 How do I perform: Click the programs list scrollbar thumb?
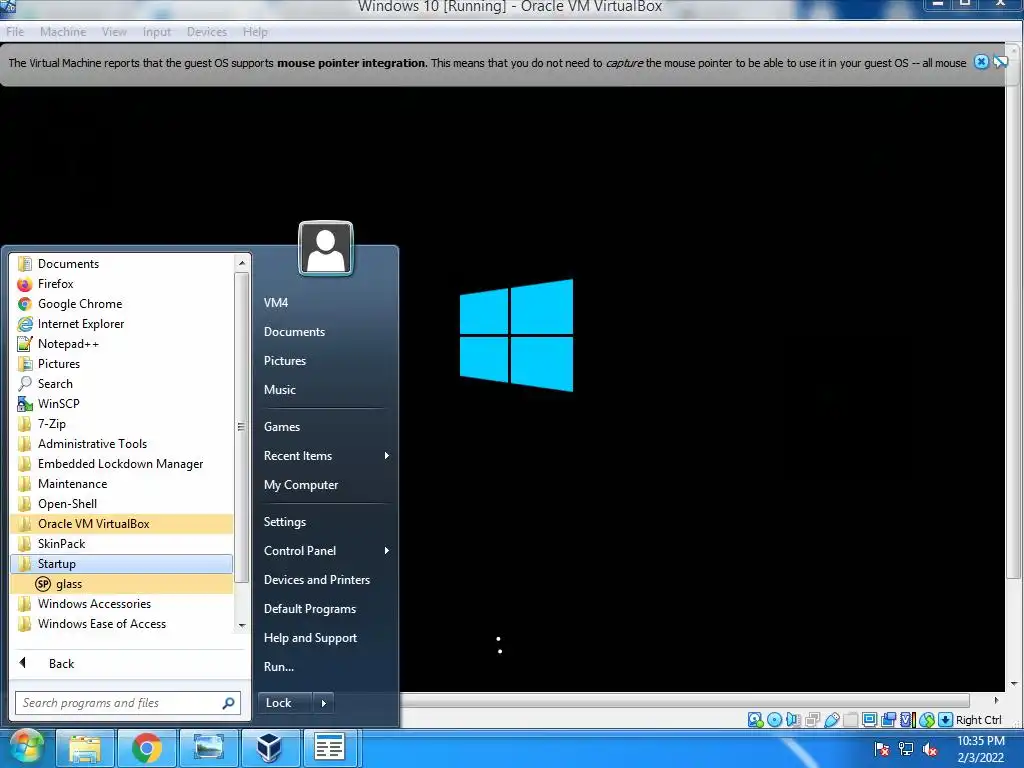click(x=241, y=427)
